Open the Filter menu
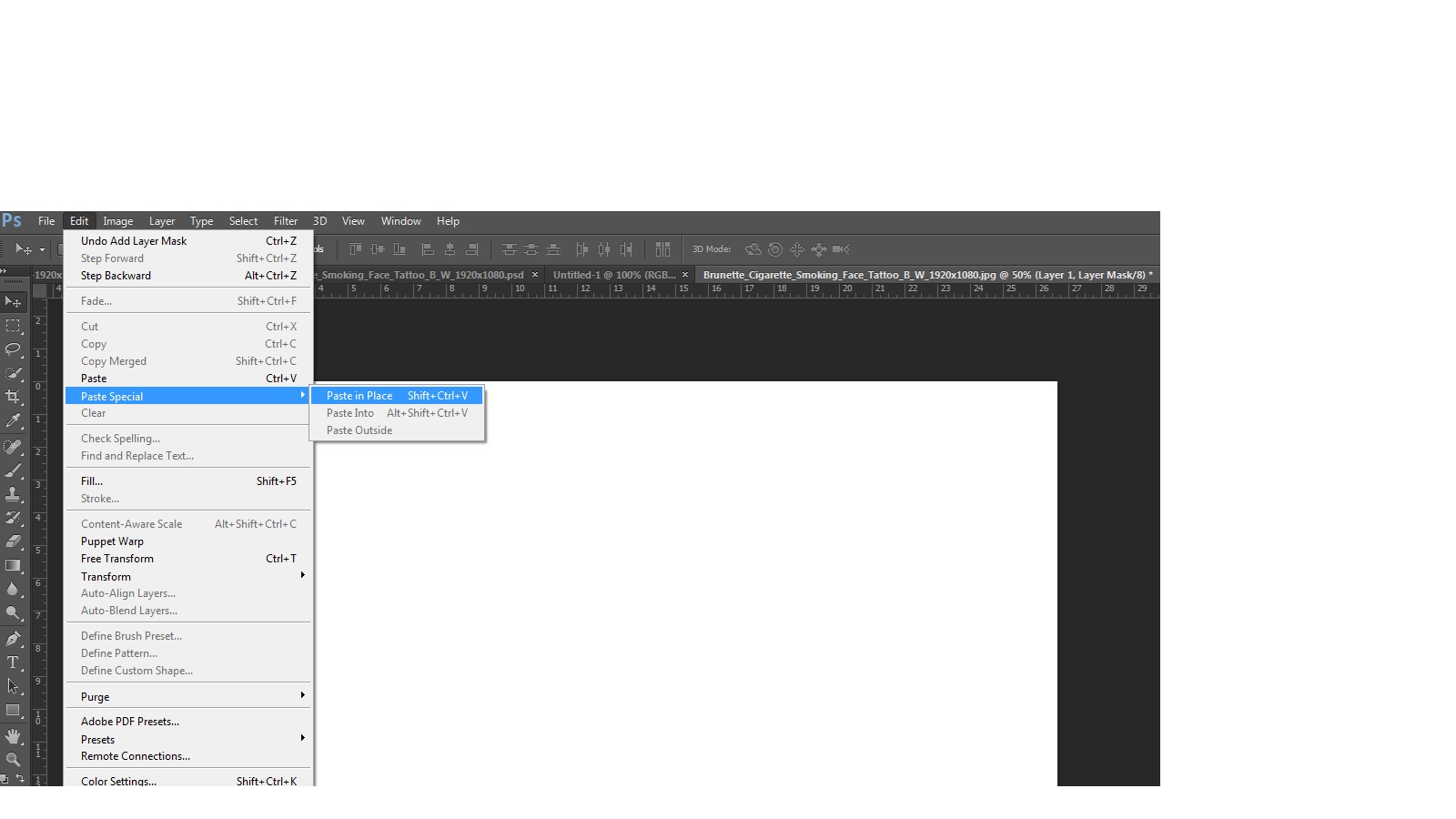 coord(285,220)
